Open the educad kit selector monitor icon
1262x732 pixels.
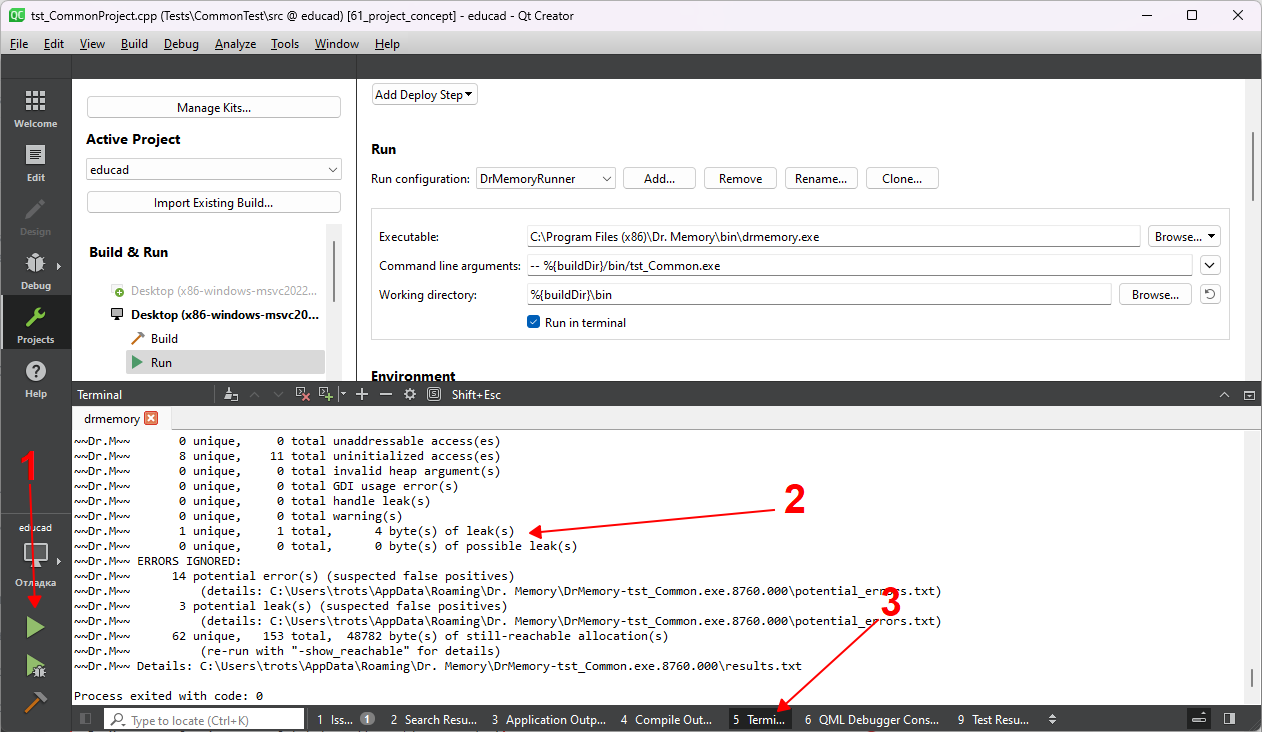pyautogui.click(x=35, y=554)
